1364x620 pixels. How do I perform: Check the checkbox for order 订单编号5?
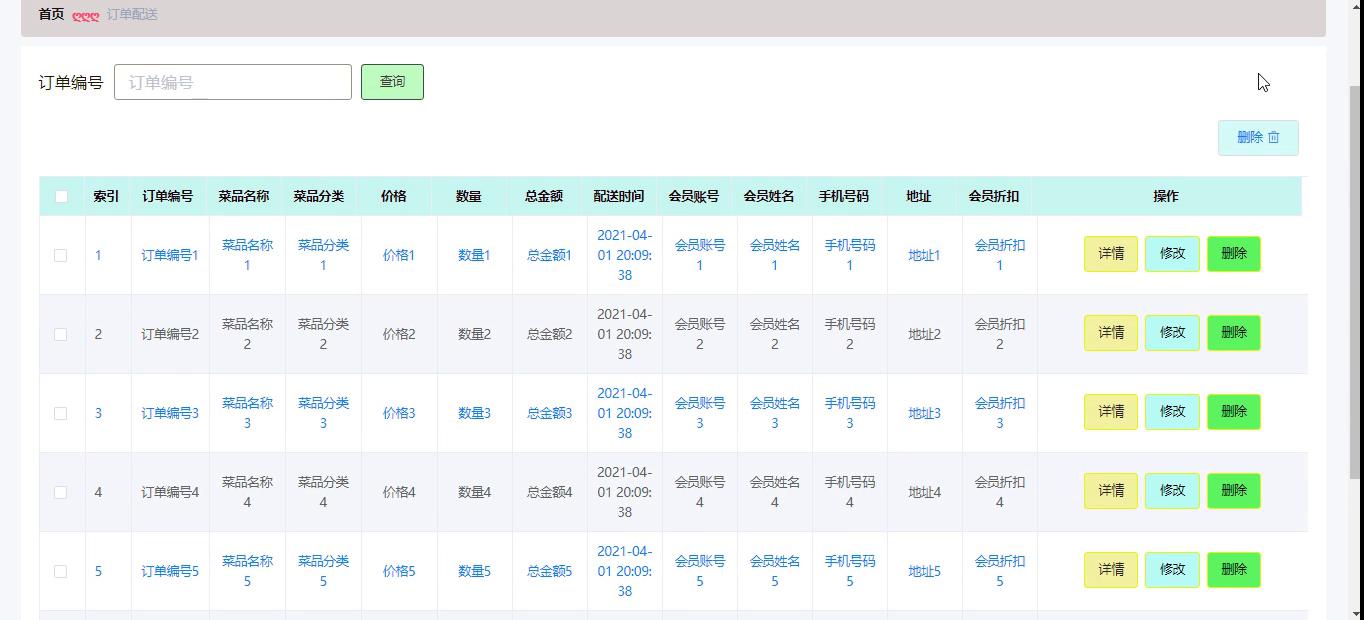(60, 570)
